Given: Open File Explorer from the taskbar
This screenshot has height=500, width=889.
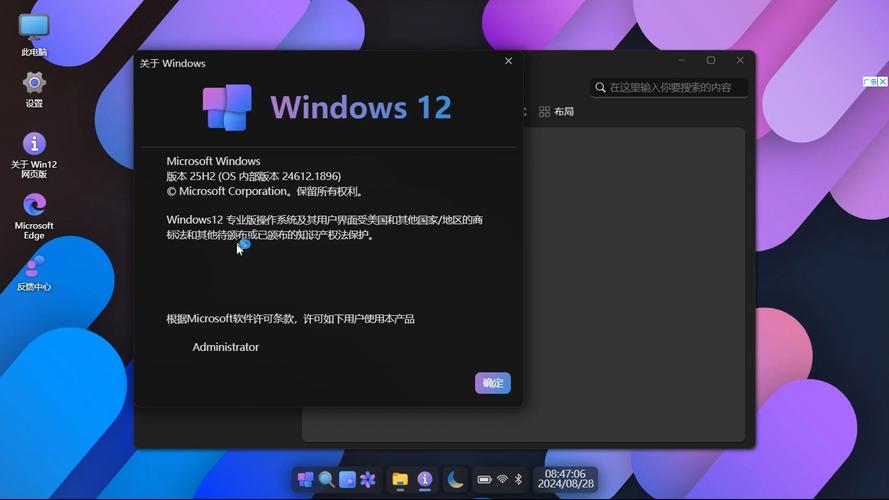Looking at the screenshot, I should click(x=400, y=480).
